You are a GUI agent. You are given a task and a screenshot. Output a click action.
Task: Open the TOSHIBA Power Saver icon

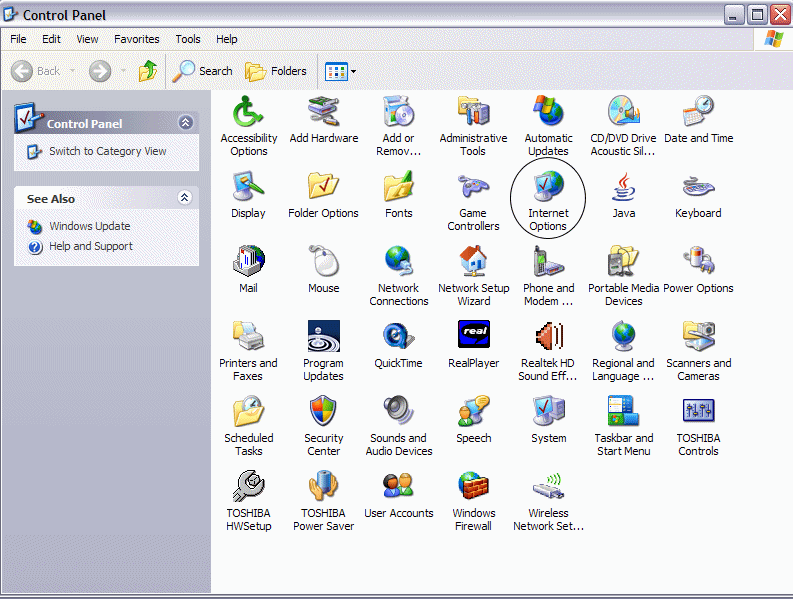point(323,487)
